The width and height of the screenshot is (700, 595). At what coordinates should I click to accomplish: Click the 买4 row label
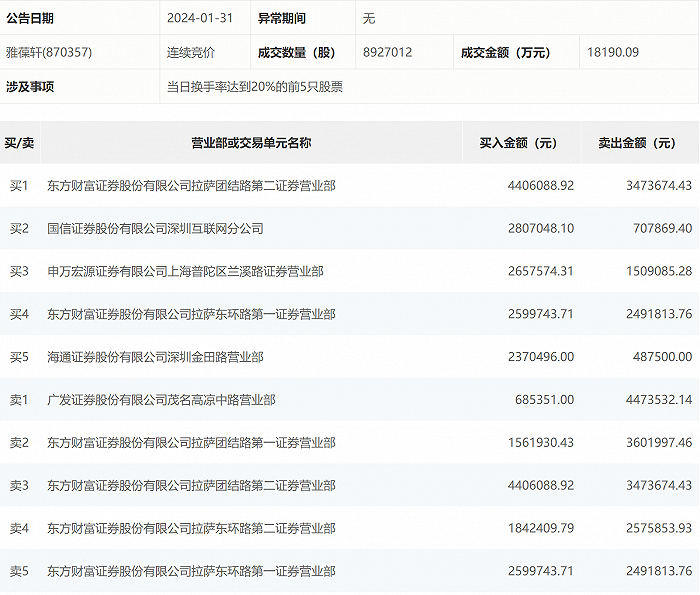19,314
